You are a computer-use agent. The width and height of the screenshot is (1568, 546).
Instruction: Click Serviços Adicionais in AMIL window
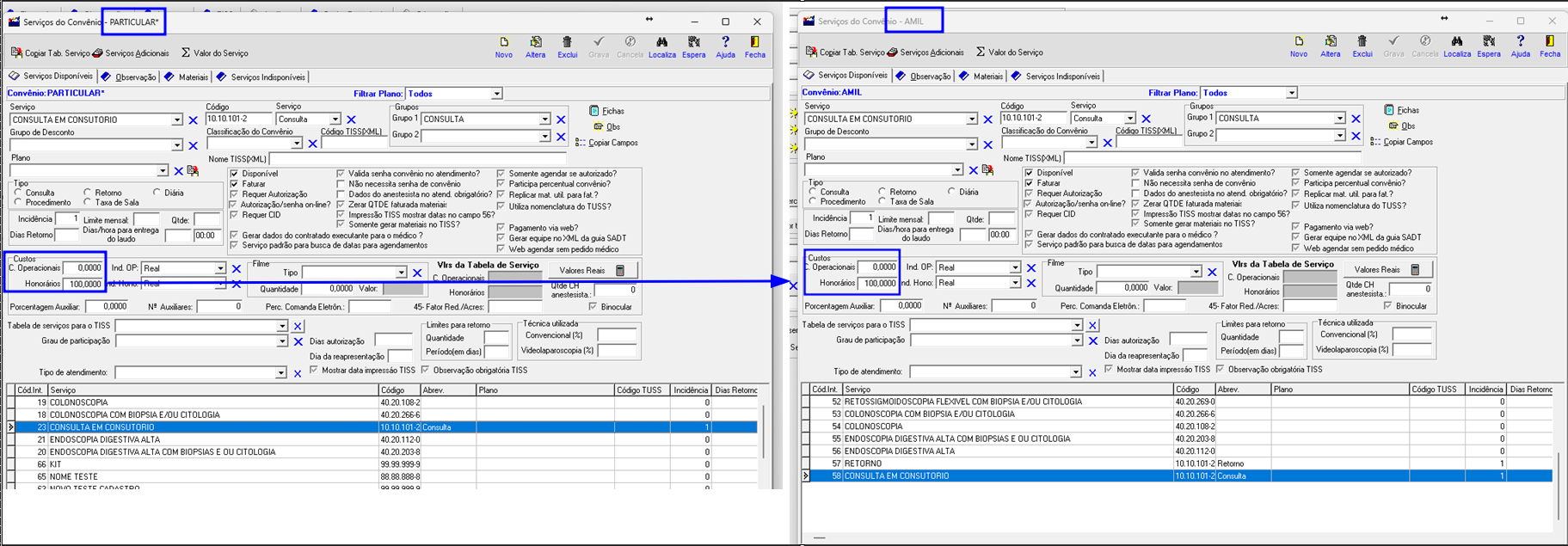pos(925,52)
